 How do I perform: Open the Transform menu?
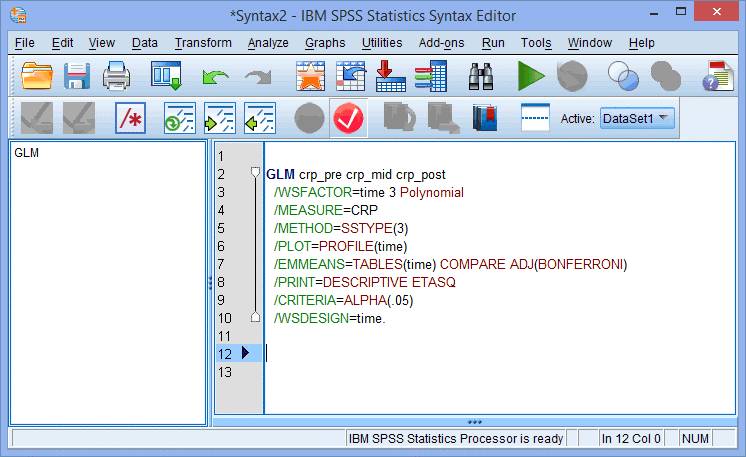203,43
